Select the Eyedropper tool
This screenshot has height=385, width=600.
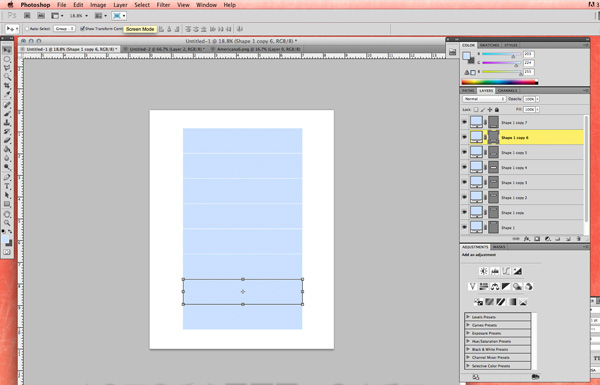[x=7, y=94]
